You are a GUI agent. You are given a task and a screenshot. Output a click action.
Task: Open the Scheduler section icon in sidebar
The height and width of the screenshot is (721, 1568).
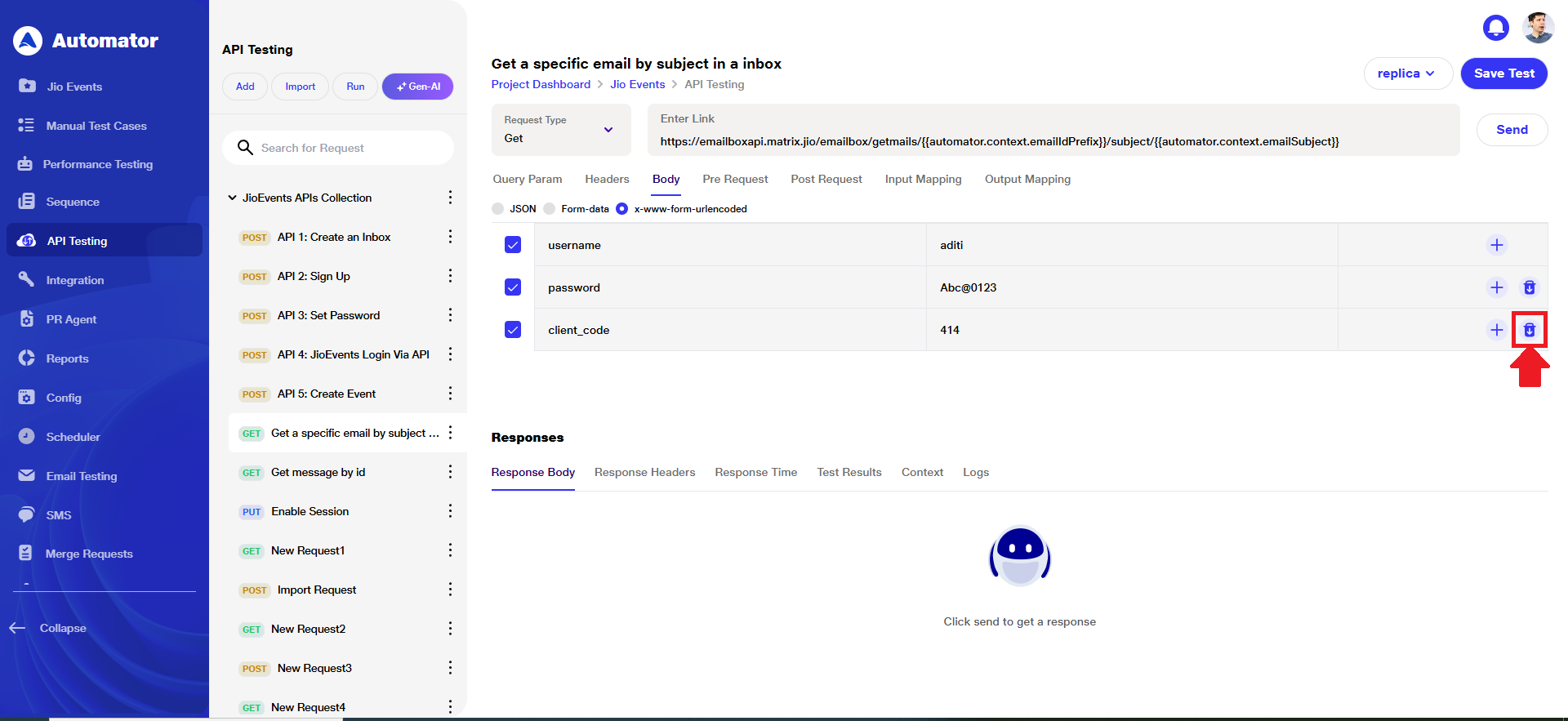click(x=27, y=436)
